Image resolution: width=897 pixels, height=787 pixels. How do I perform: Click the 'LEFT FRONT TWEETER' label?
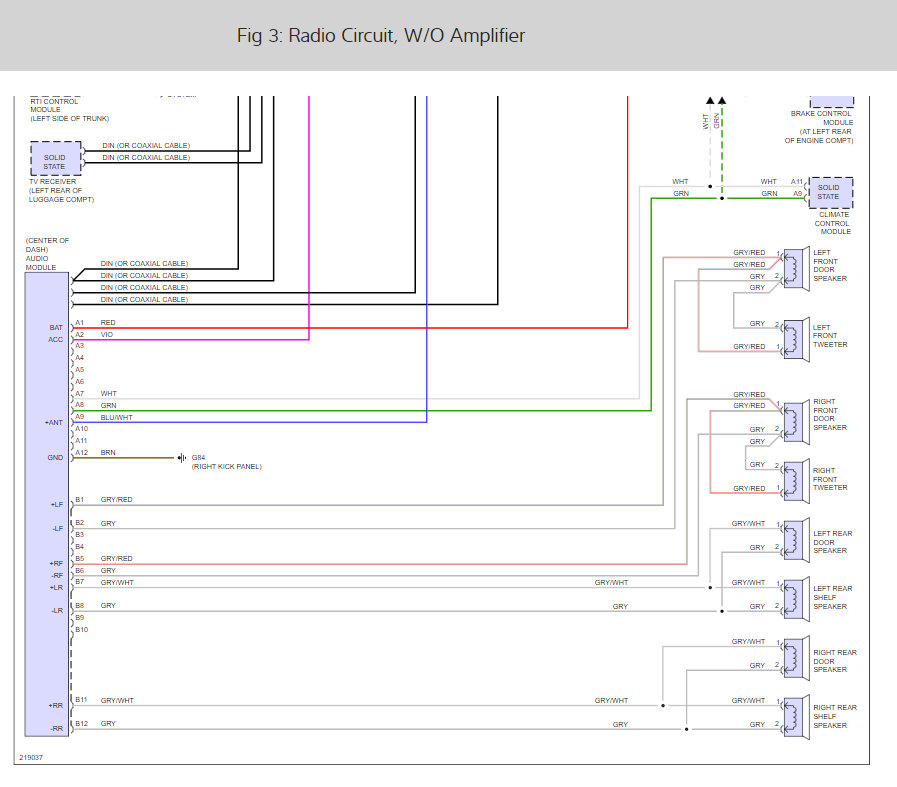pyautogui.click(x=830, y=336)
